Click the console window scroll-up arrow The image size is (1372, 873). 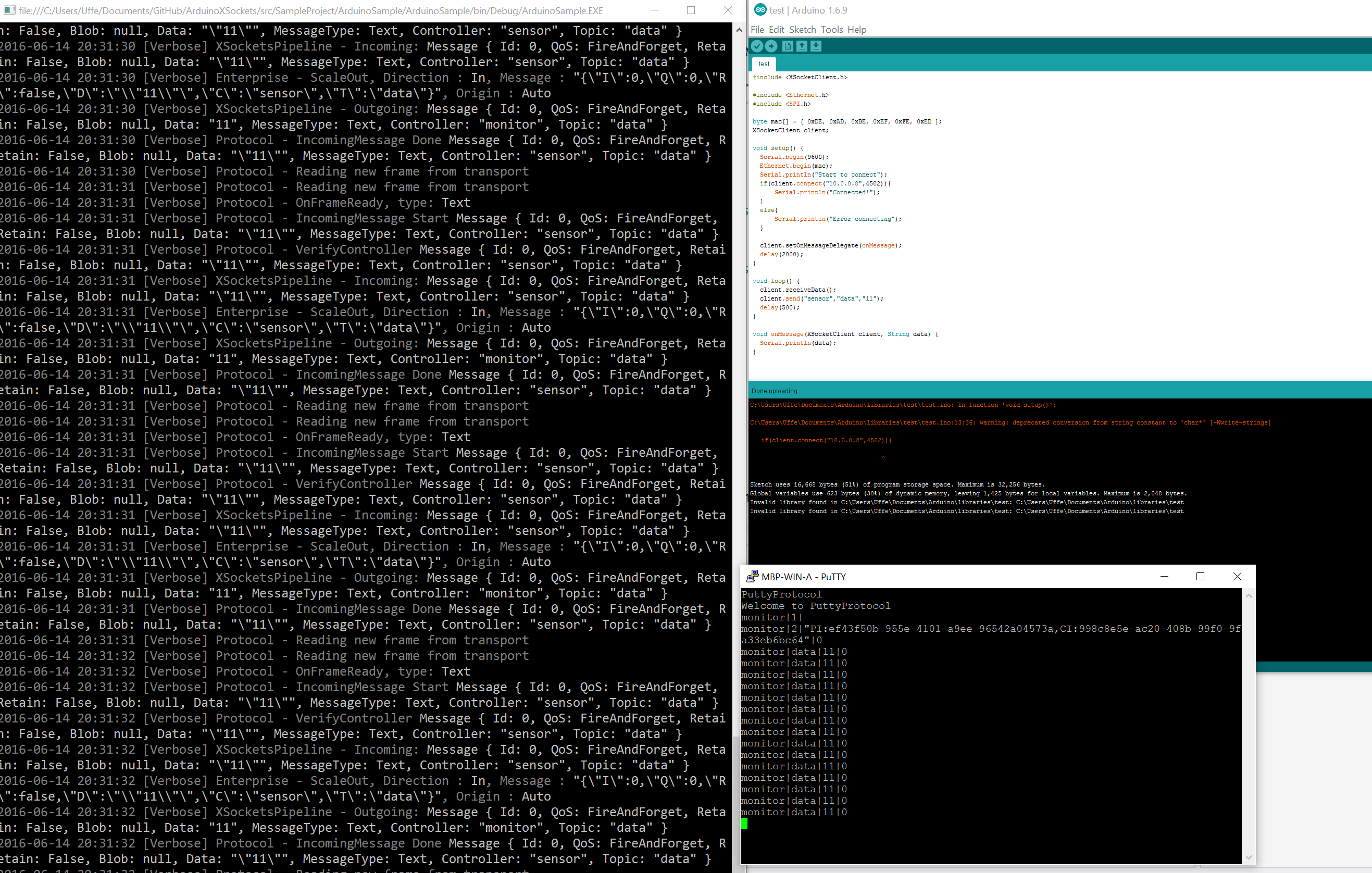point(739,30)
